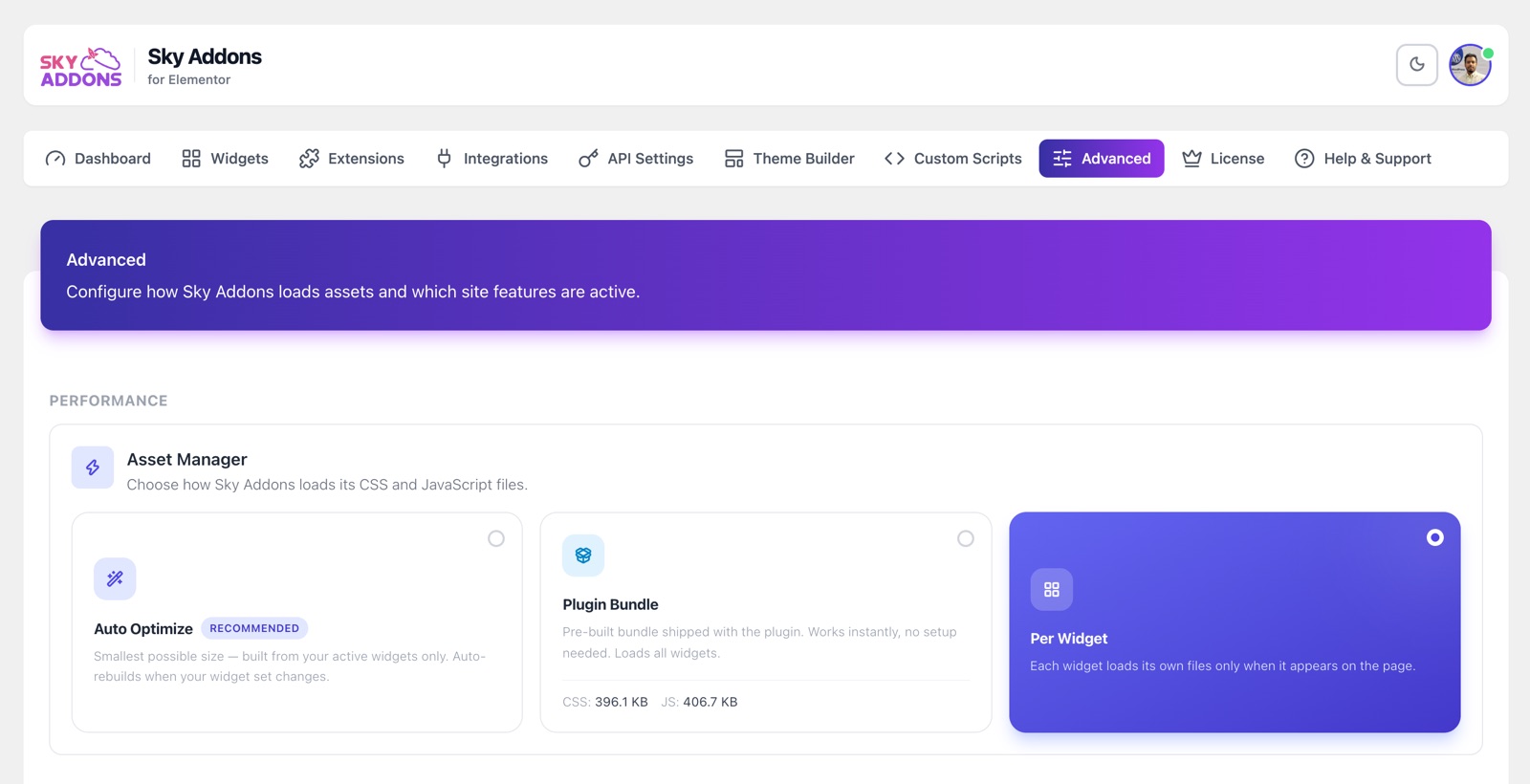Go to the Extensions tab

(352, 159)
